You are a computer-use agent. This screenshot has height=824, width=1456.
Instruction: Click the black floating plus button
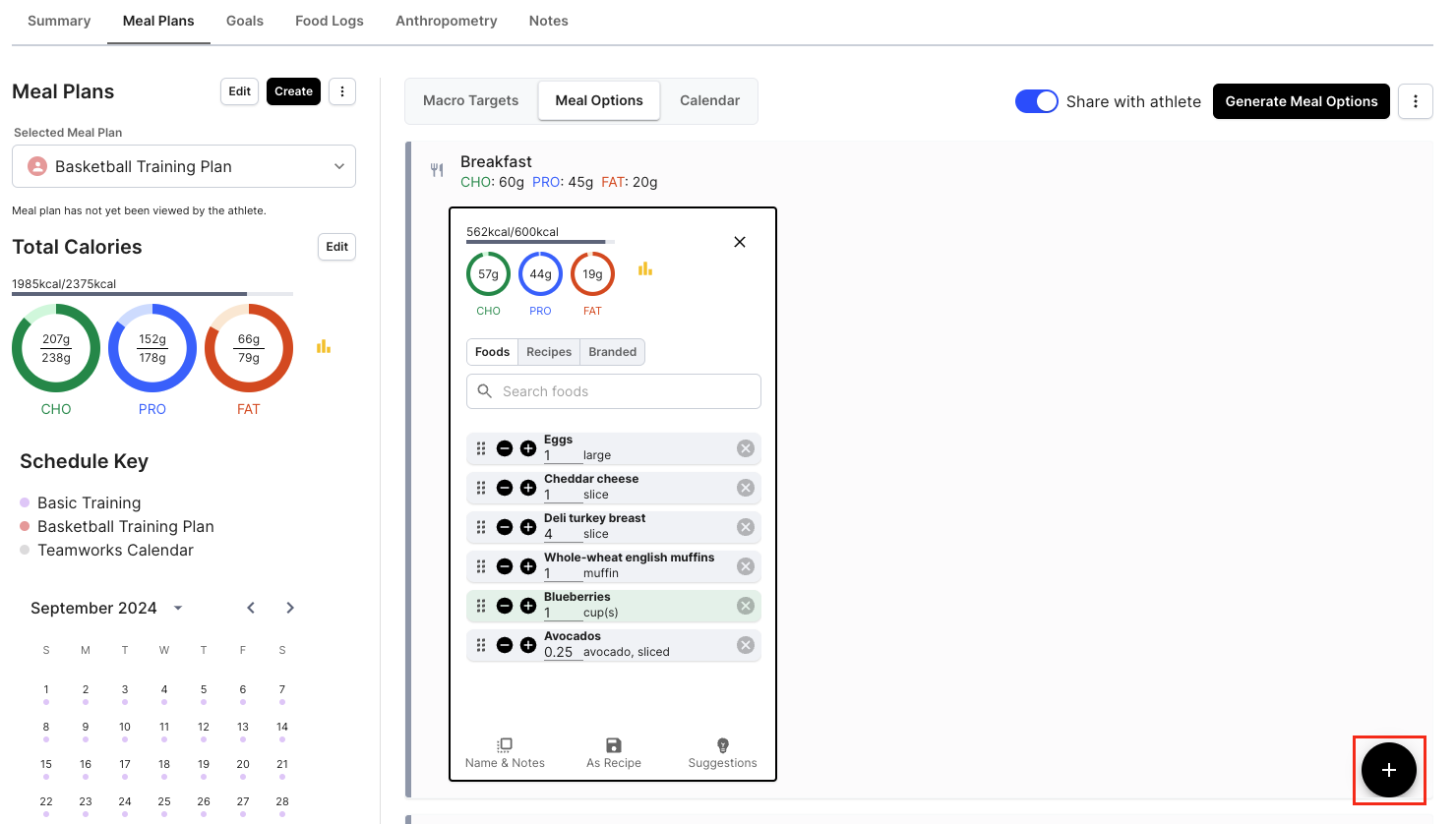click(x=1389, y=770)
